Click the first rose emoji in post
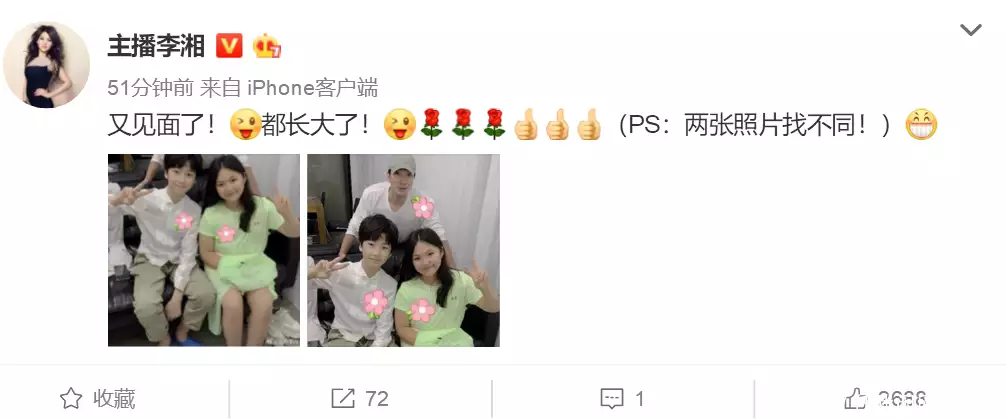The width and height of the screenshot is (1006, 419). 432,124
